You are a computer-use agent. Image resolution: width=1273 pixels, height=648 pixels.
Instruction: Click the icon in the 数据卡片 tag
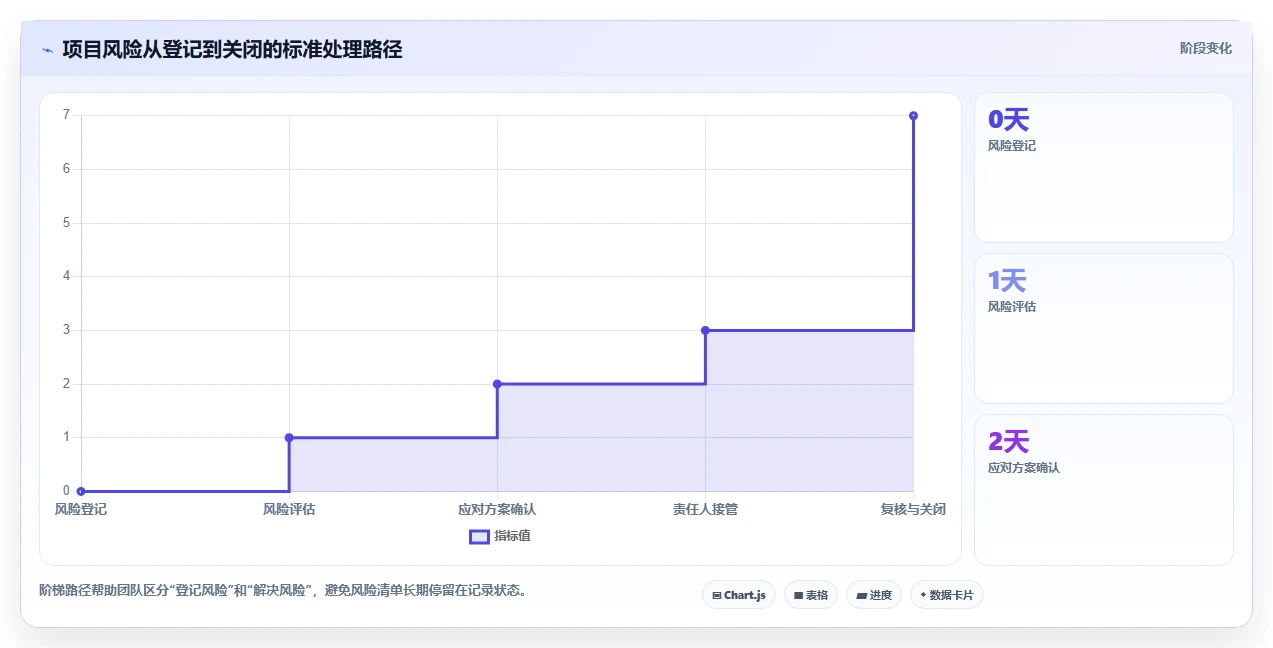pos(923,595)
